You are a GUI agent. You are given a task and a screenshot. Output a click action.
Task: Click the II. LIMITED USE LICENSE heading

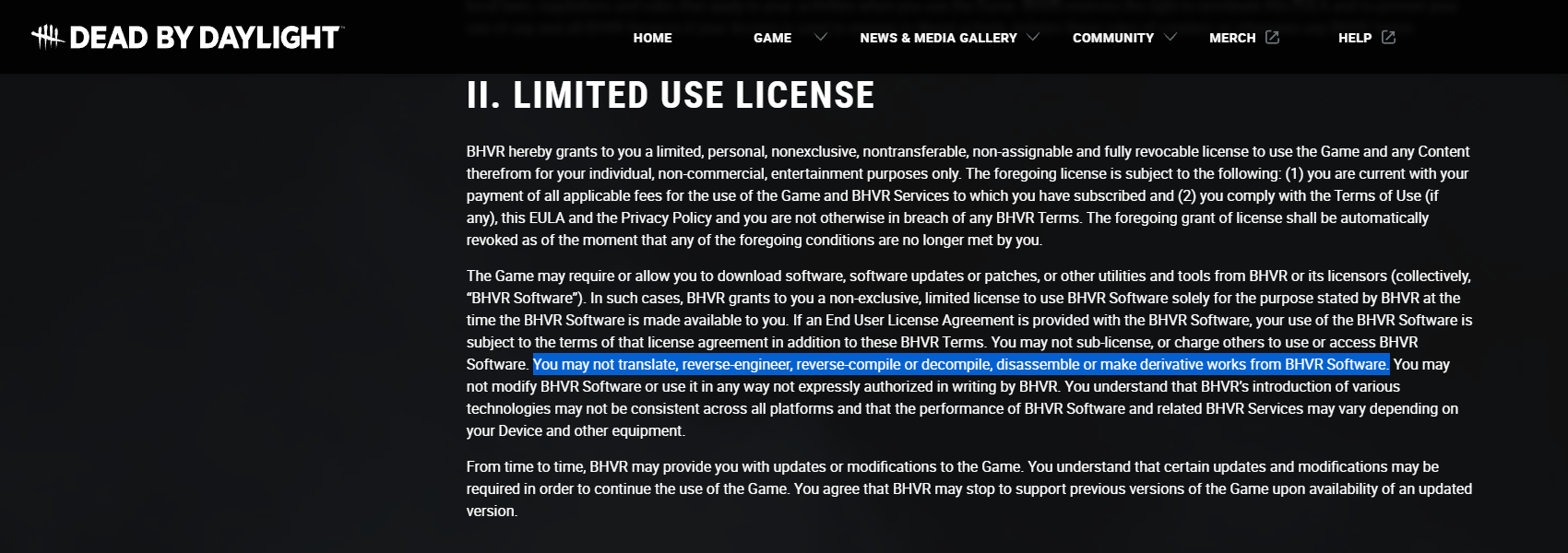[x=671, y=95]
